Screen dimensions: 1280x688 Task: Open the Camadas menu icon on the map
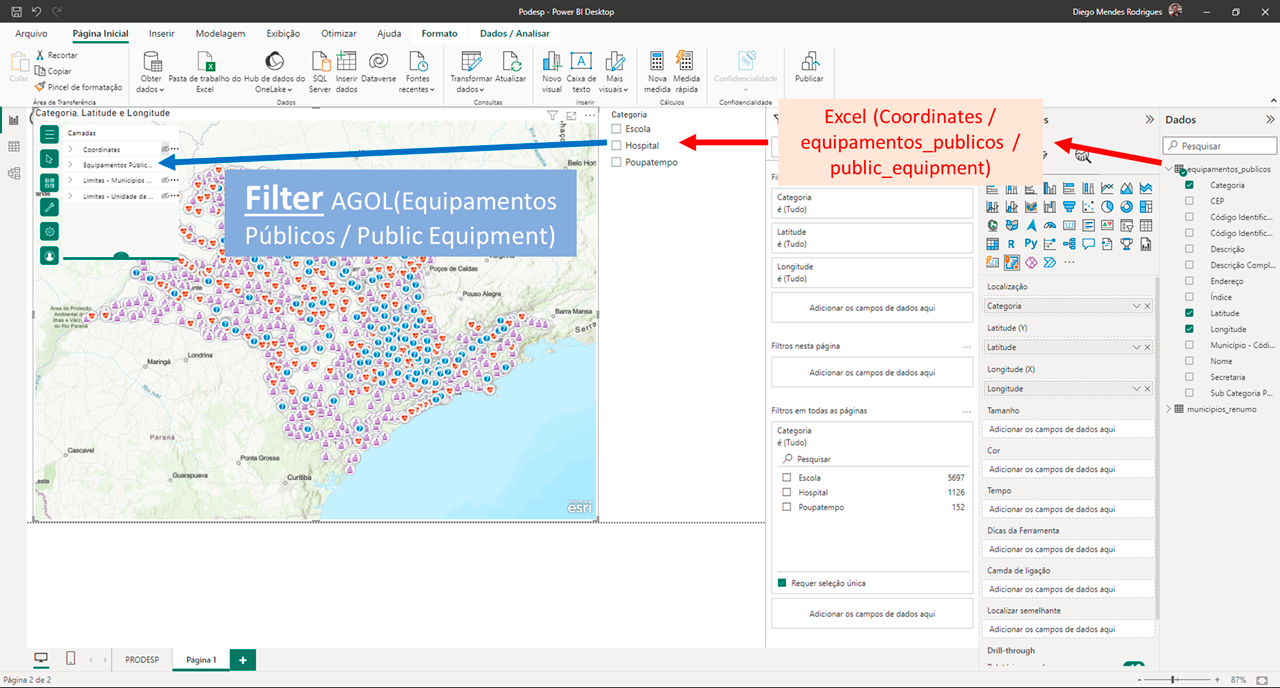[51, 135]
